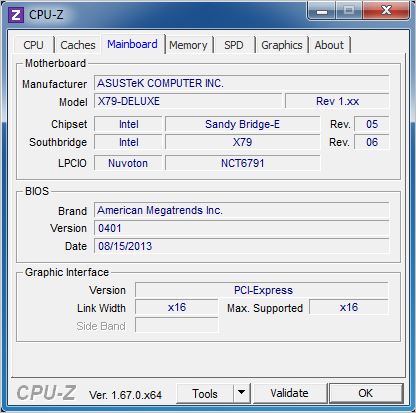Viewport: 416px width, 413px height.
Task: Click the Validate button
Action: (x=289, y=393)
